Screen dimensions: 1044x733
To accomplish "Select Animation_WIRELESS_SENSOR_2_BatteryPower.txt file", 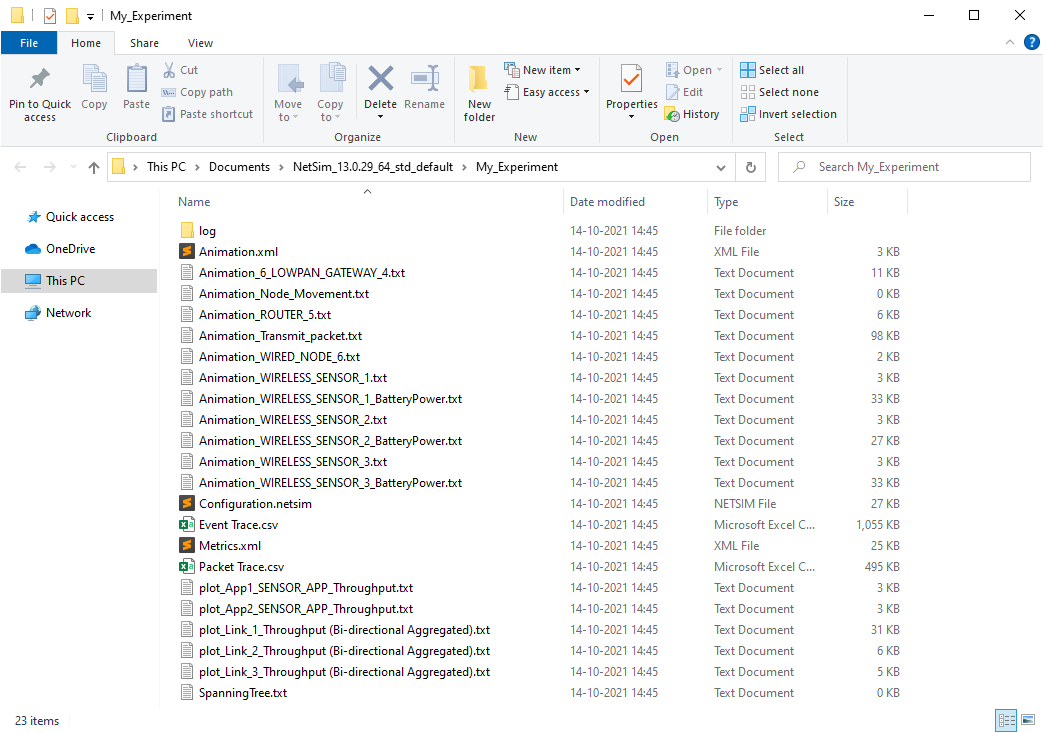I will pos(330,441).
